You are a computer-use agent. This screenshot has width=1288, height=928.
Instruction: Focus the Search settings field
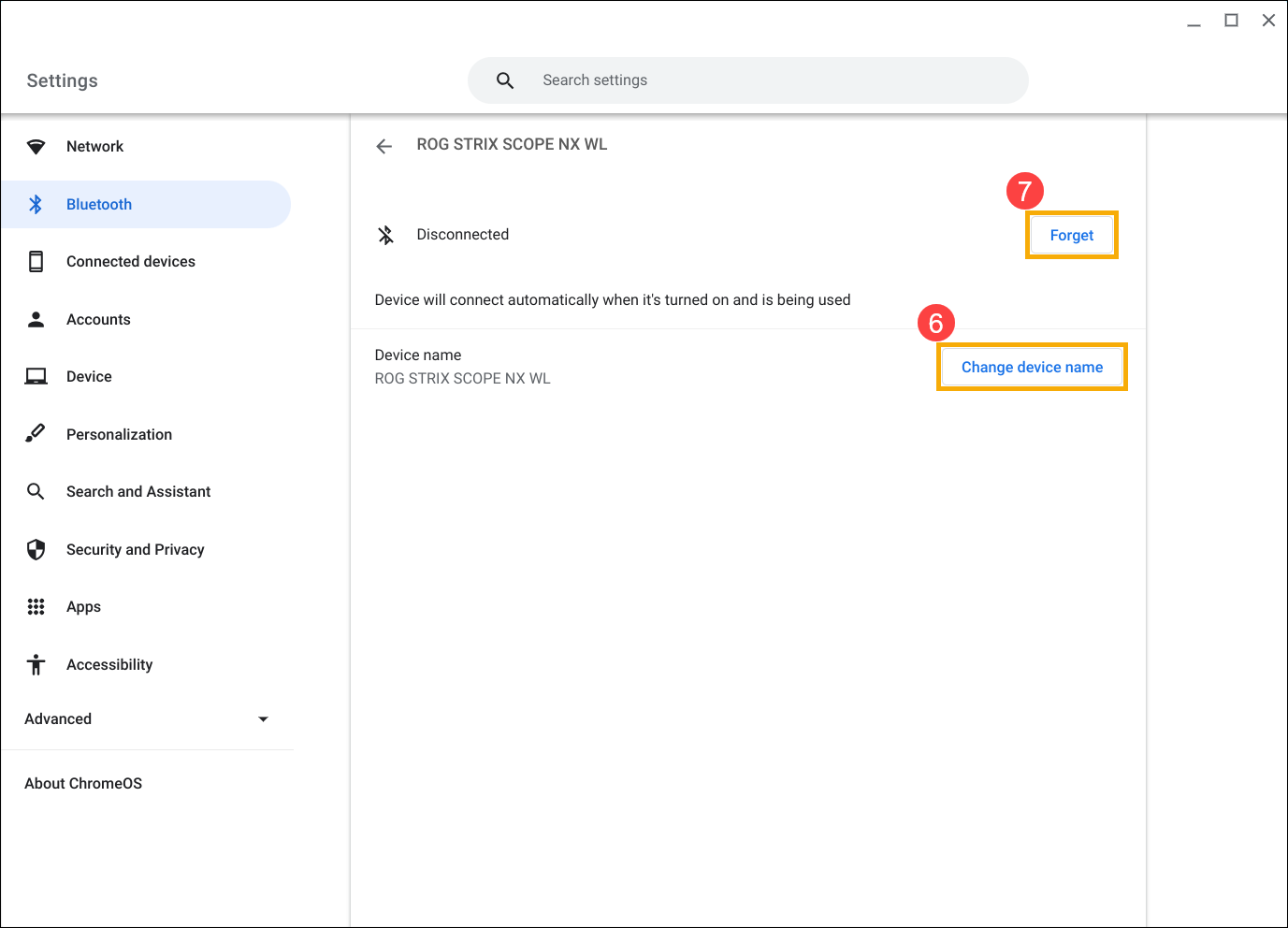click(x=748, y=80)
